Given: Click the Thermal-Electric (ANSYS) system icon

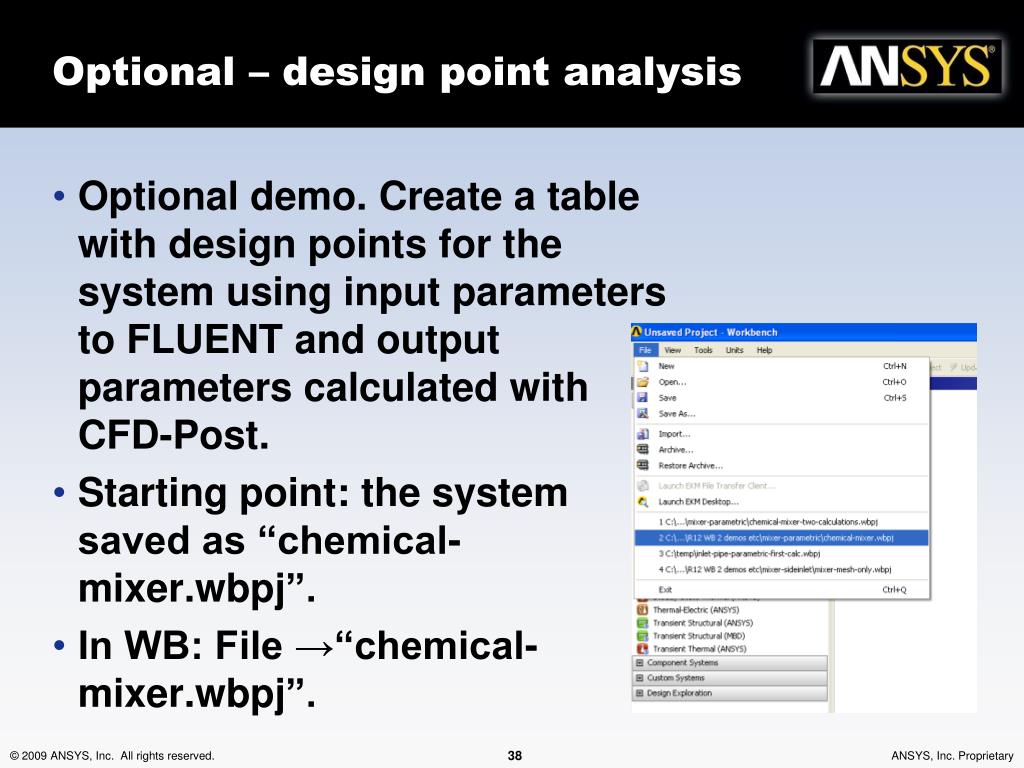Looking at the screenshot, I should (642, 610).
